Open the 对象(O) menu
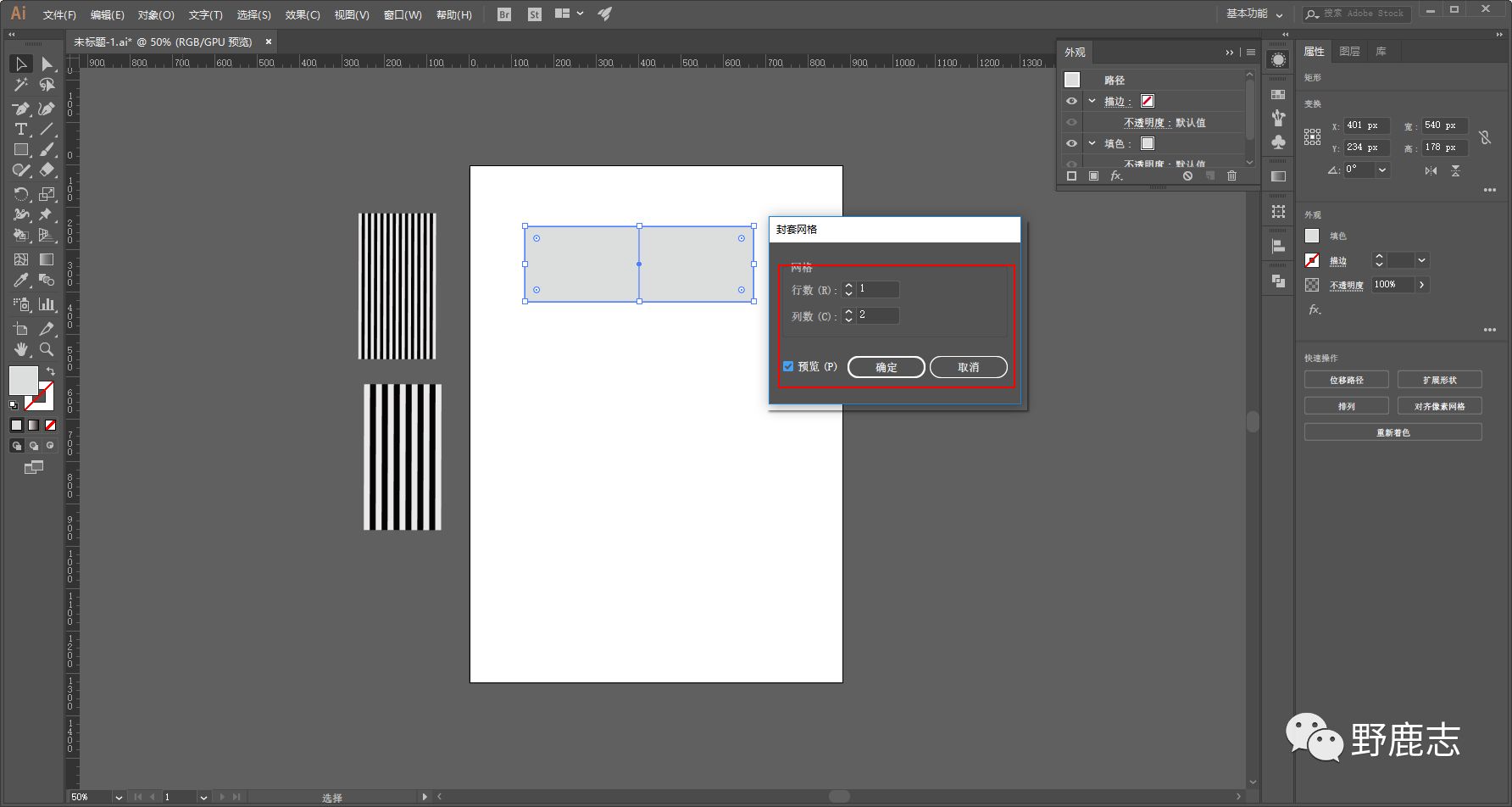 pos(156,14)
